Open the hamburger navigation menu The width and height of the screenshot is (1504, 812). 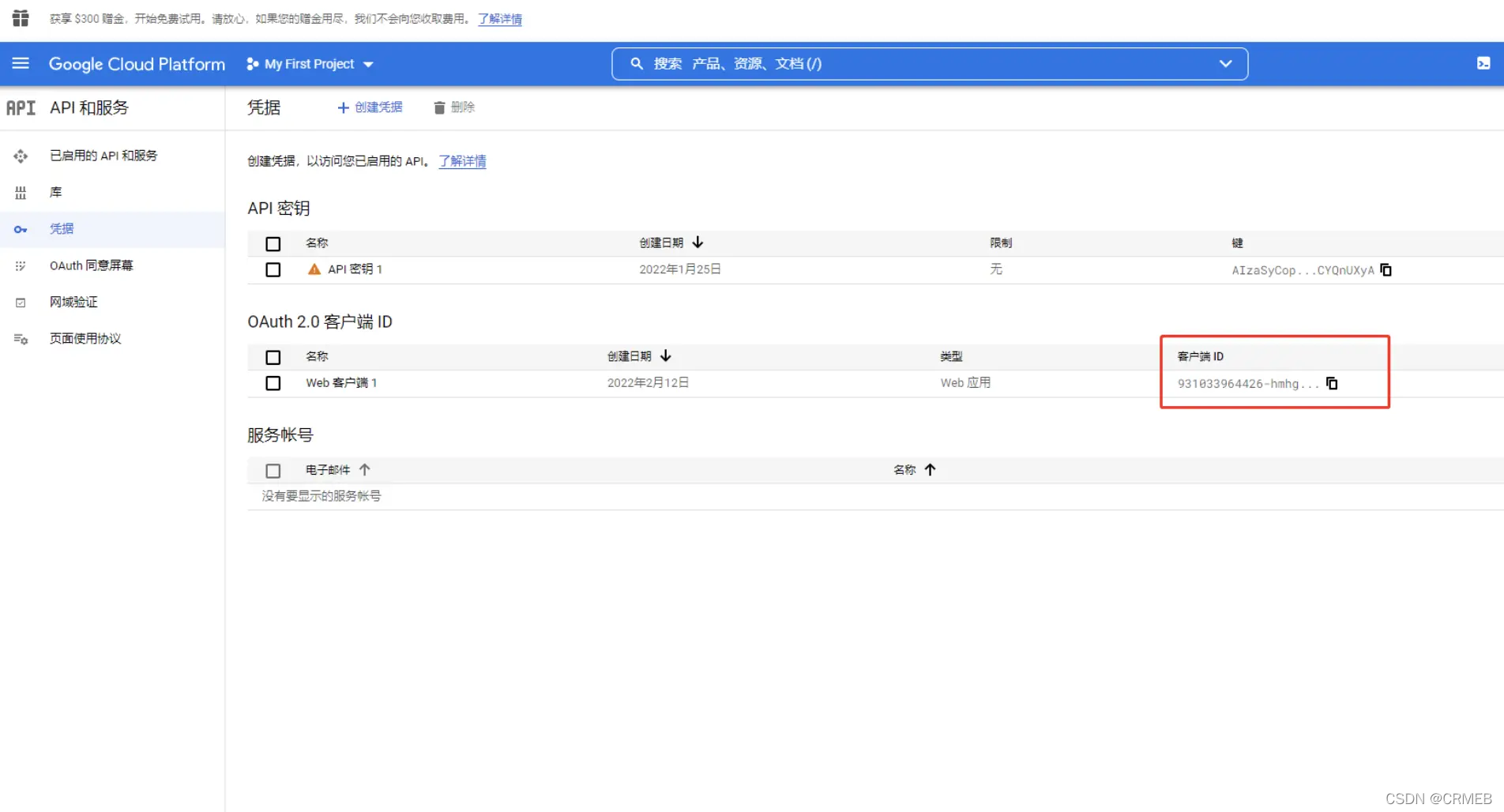pos(21,63)
